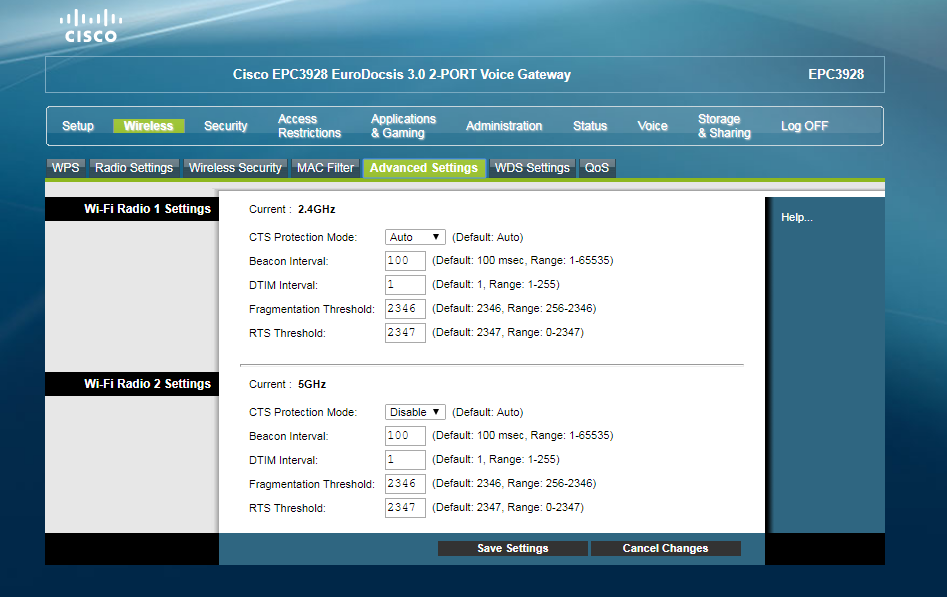Image resolution: width=947 pixels, height=597 pixels.
Task: Click Radio 1 Beacon Interval field
Action: (405, 261)
